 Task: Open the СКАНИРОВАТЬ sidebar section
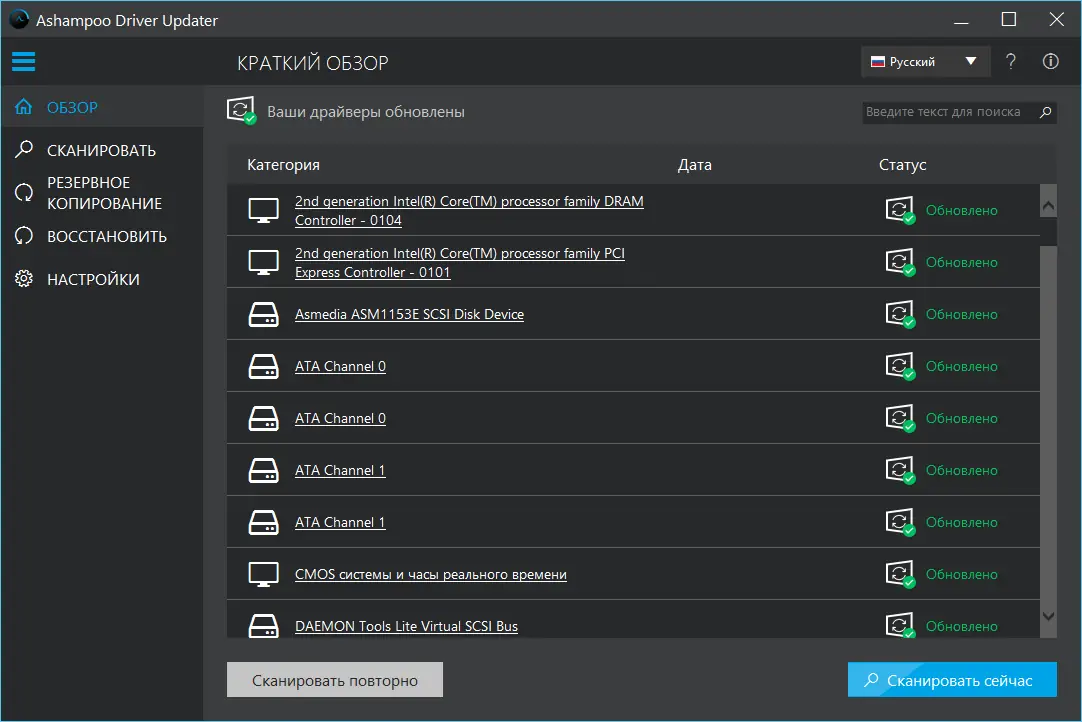click(x=101, y=151)
